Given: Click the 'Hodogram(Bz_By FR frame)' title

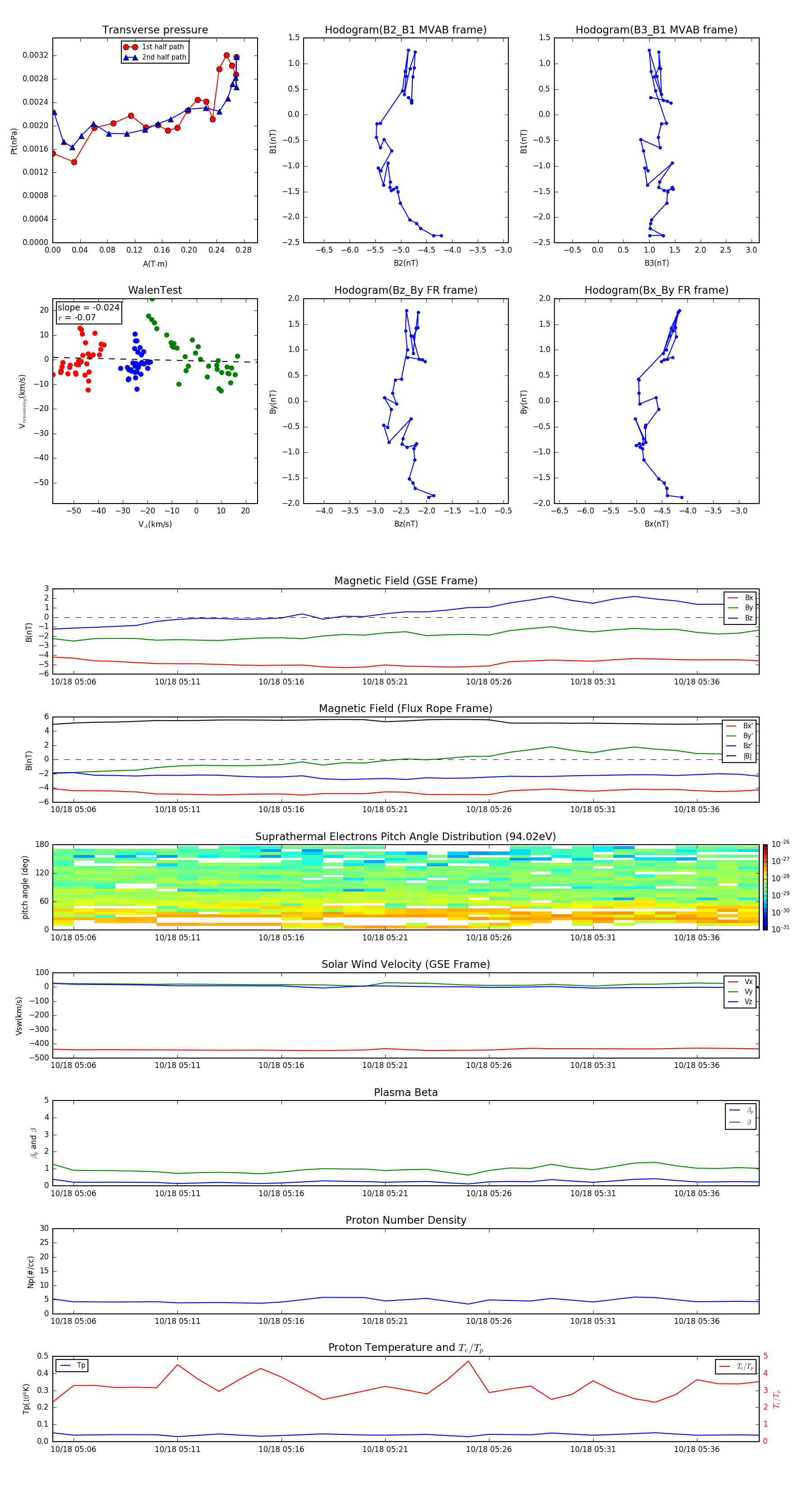Looking at the screenshot, I should [406, 290].
